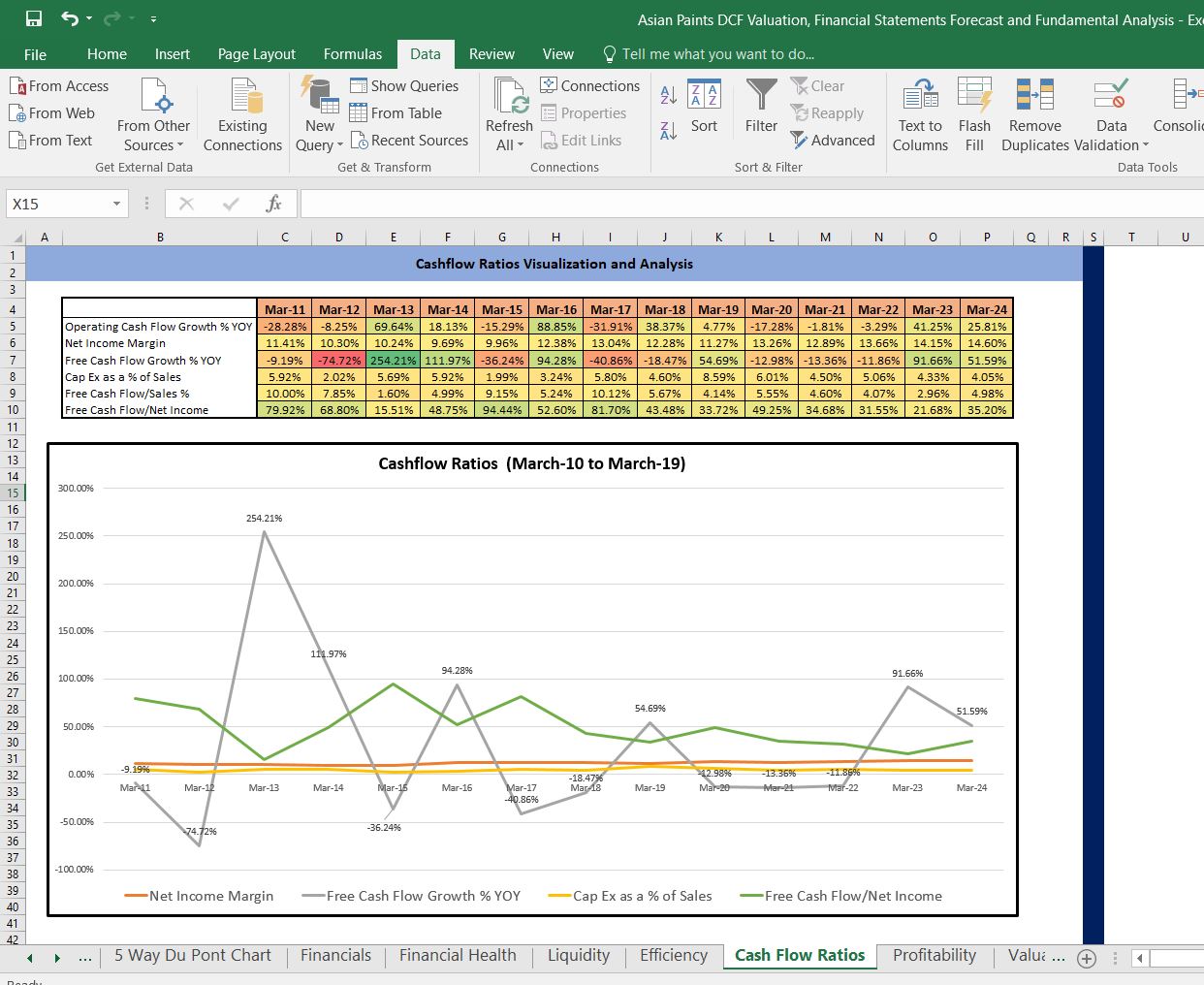Click the Cashflow Ratios Visualization title cell
1204x985 pixels.
click(x=554, y=264)
